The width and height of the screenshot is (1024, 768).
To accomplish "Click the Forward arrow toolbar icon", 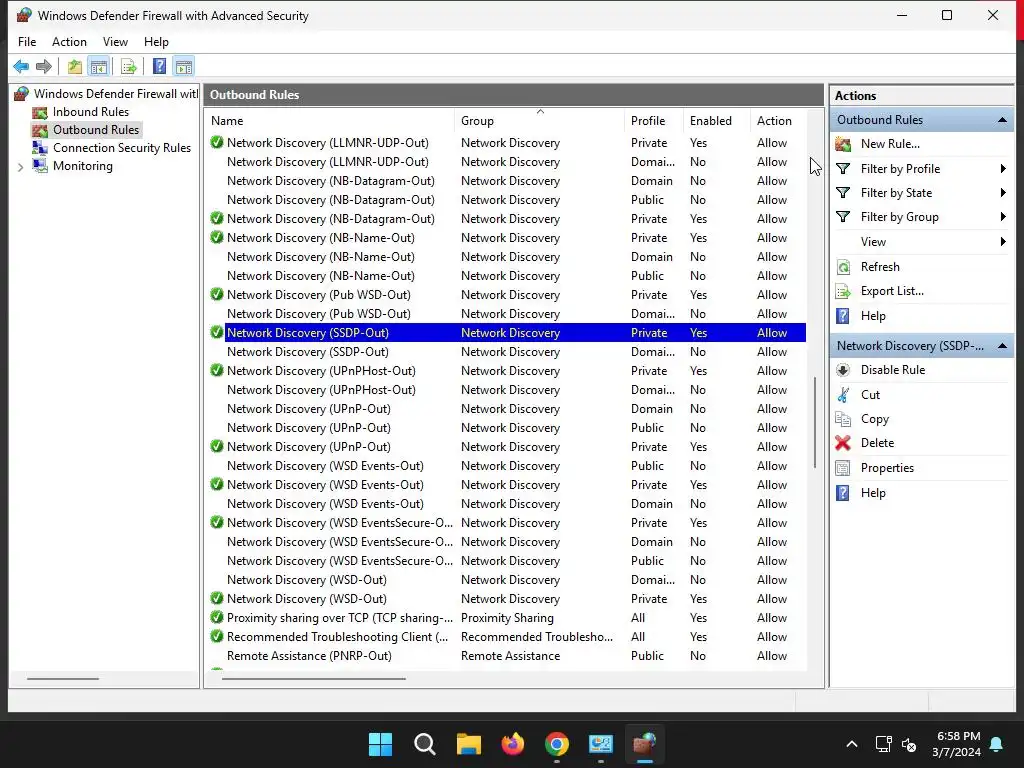I will (44, 66).
